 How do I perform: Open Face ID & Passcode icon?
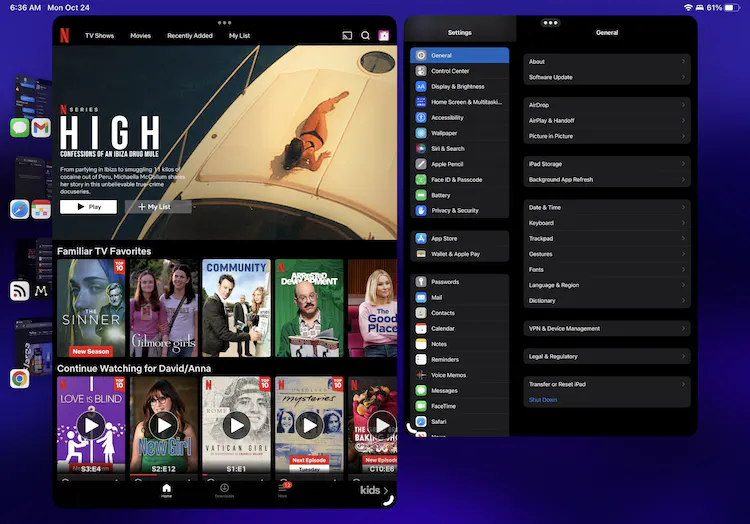tap(421, 179)
